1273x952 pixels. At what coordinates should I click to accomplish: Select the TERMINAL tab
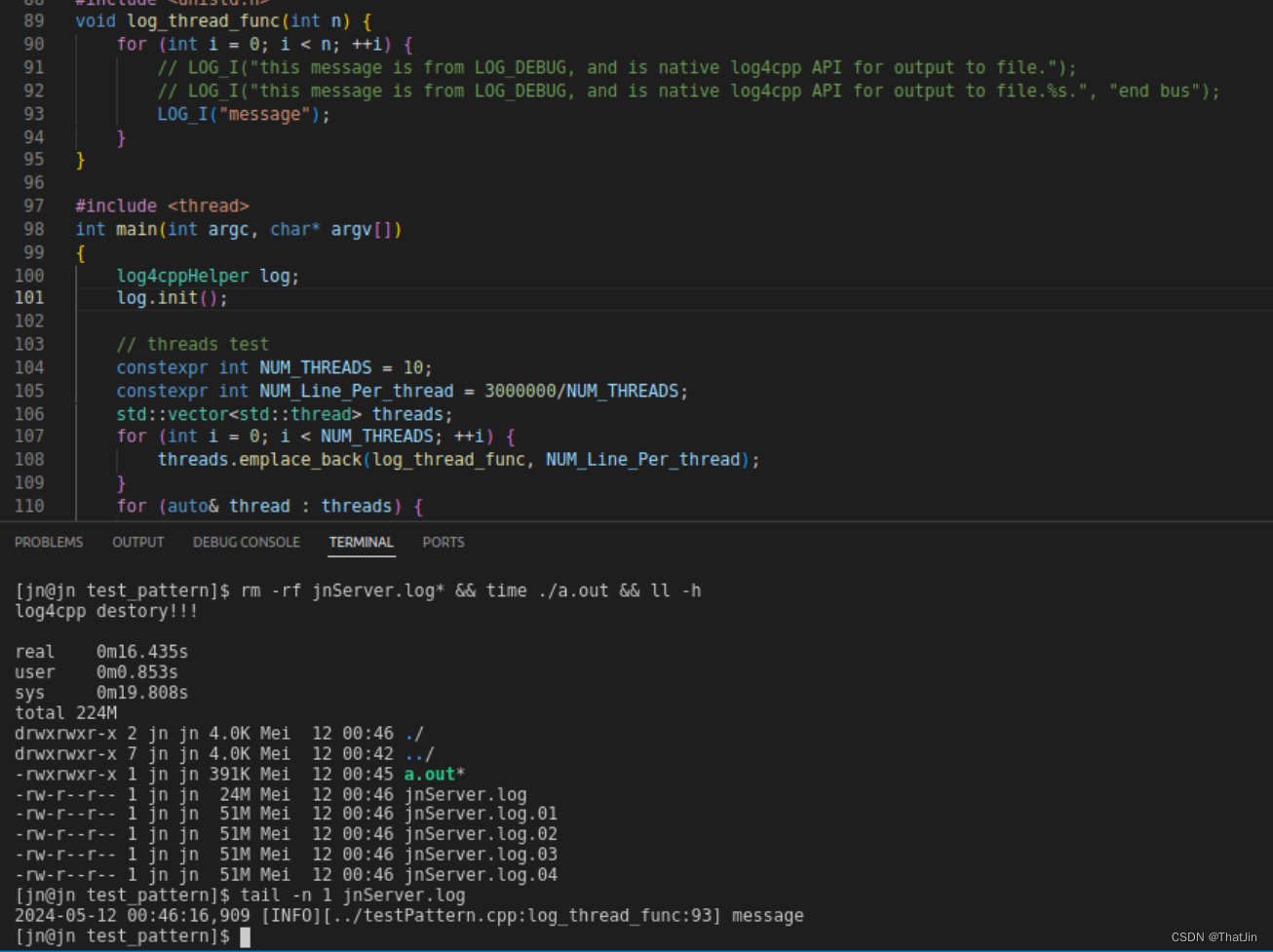361,542
